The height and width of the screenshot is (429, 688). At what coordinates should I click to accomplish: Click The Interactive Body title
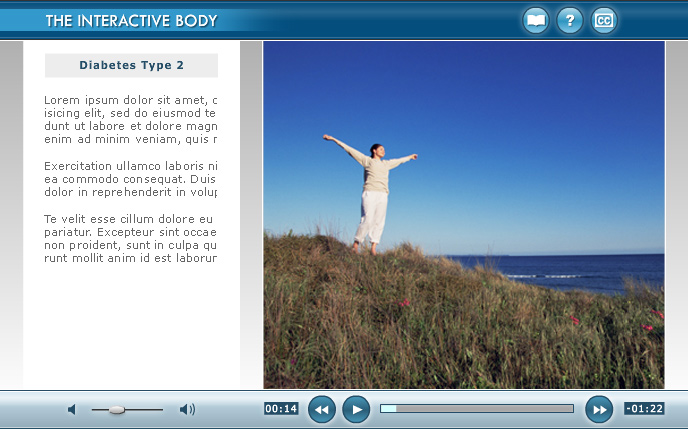coord(132,21)
